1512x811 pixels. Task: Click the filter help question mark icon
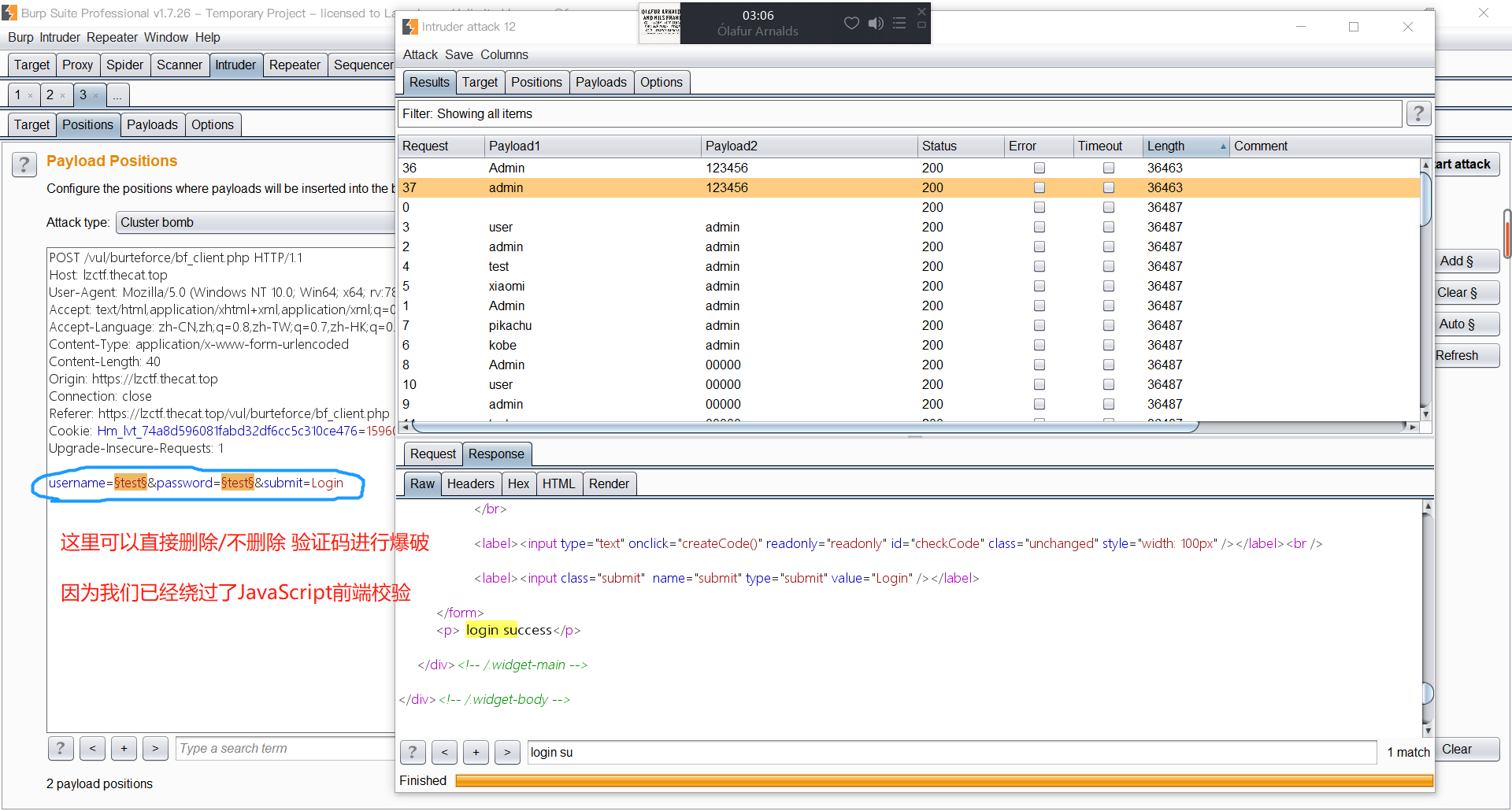coord(1418,114)
